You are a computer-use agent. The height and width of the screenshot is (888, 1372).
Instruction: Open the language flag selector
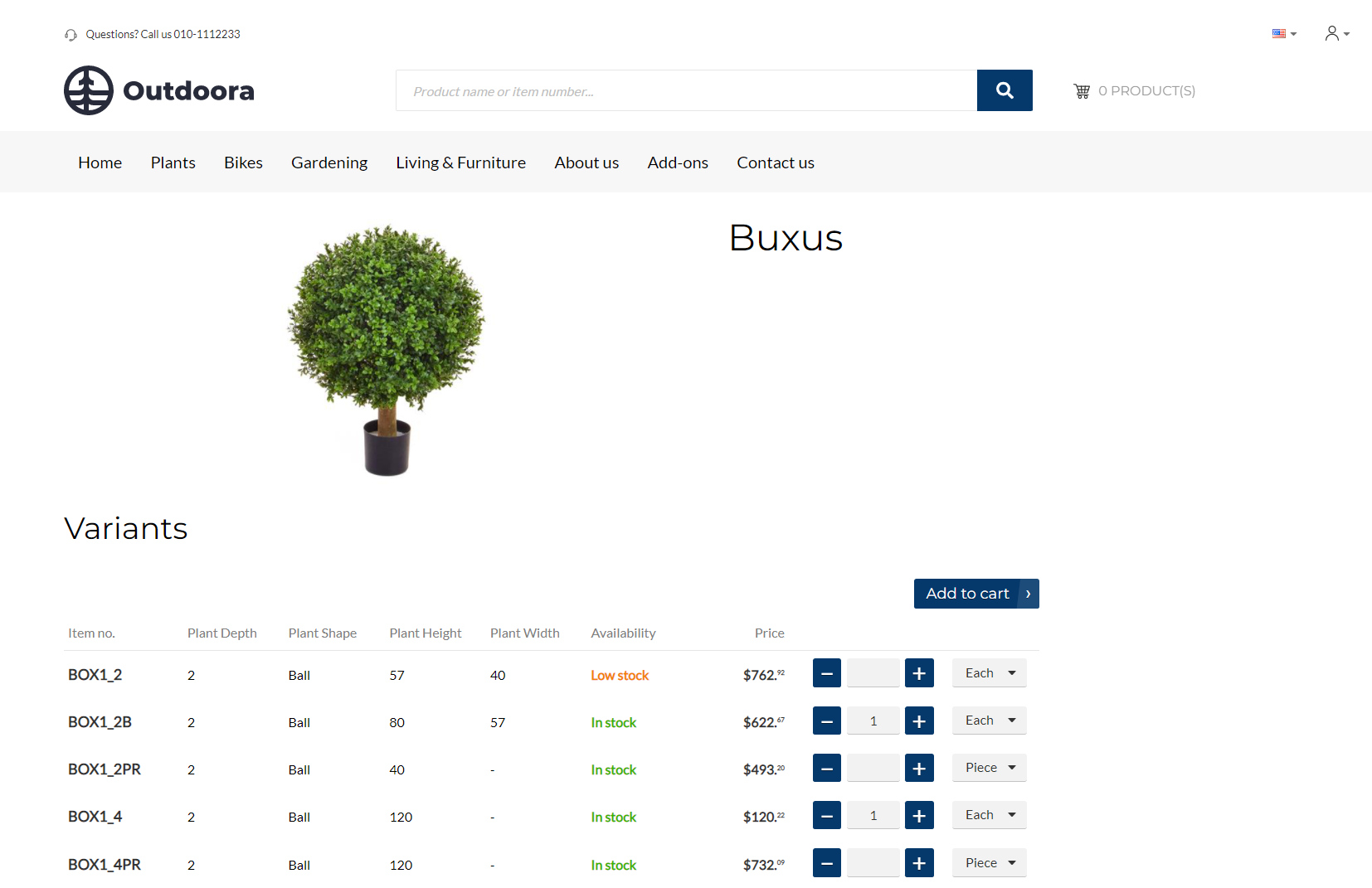[1284, 34]
